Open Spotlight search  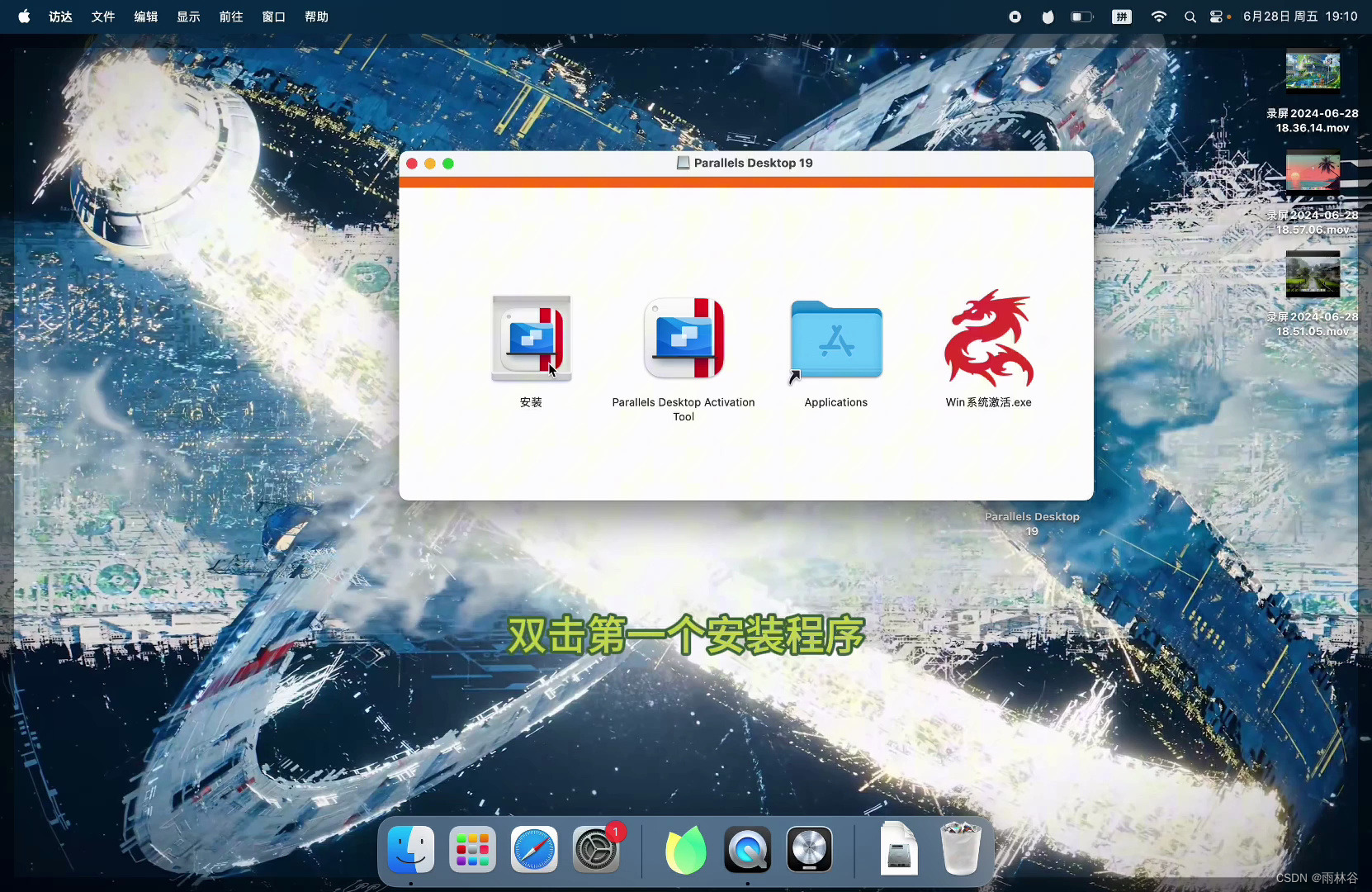coord(1190,17)
